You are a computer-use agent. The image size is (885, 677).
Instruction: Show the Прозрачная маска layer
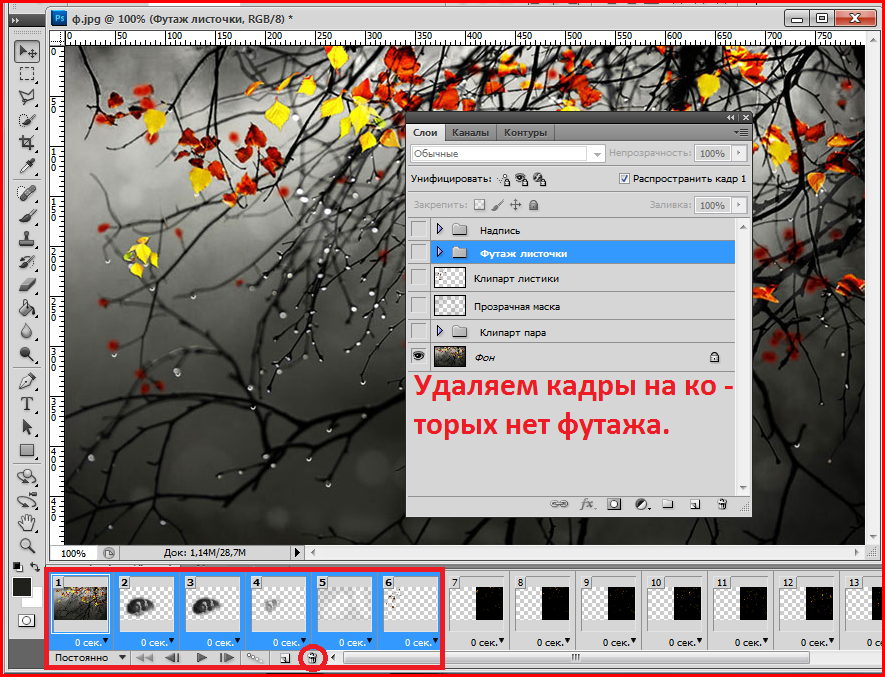pyautogui.click(x=419, y=306)
